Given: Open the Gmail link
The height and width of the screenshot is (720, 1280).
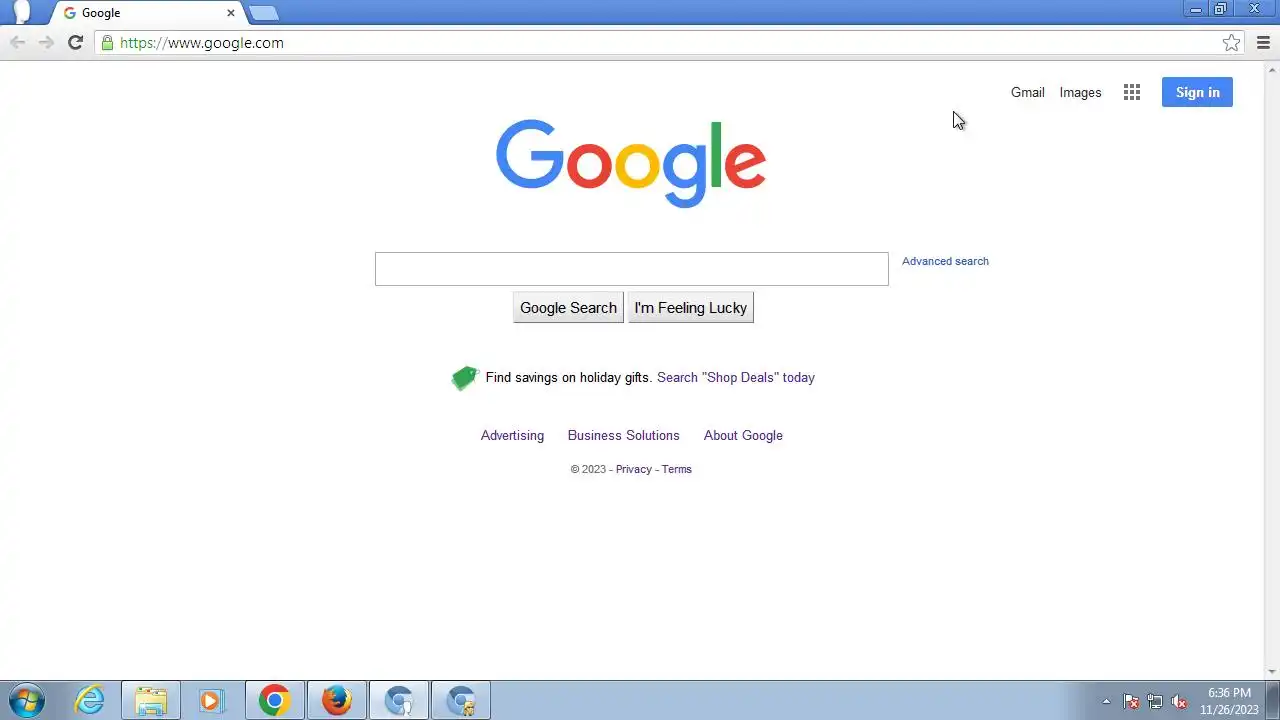Looking at the screenshot, I should 1027,92.
